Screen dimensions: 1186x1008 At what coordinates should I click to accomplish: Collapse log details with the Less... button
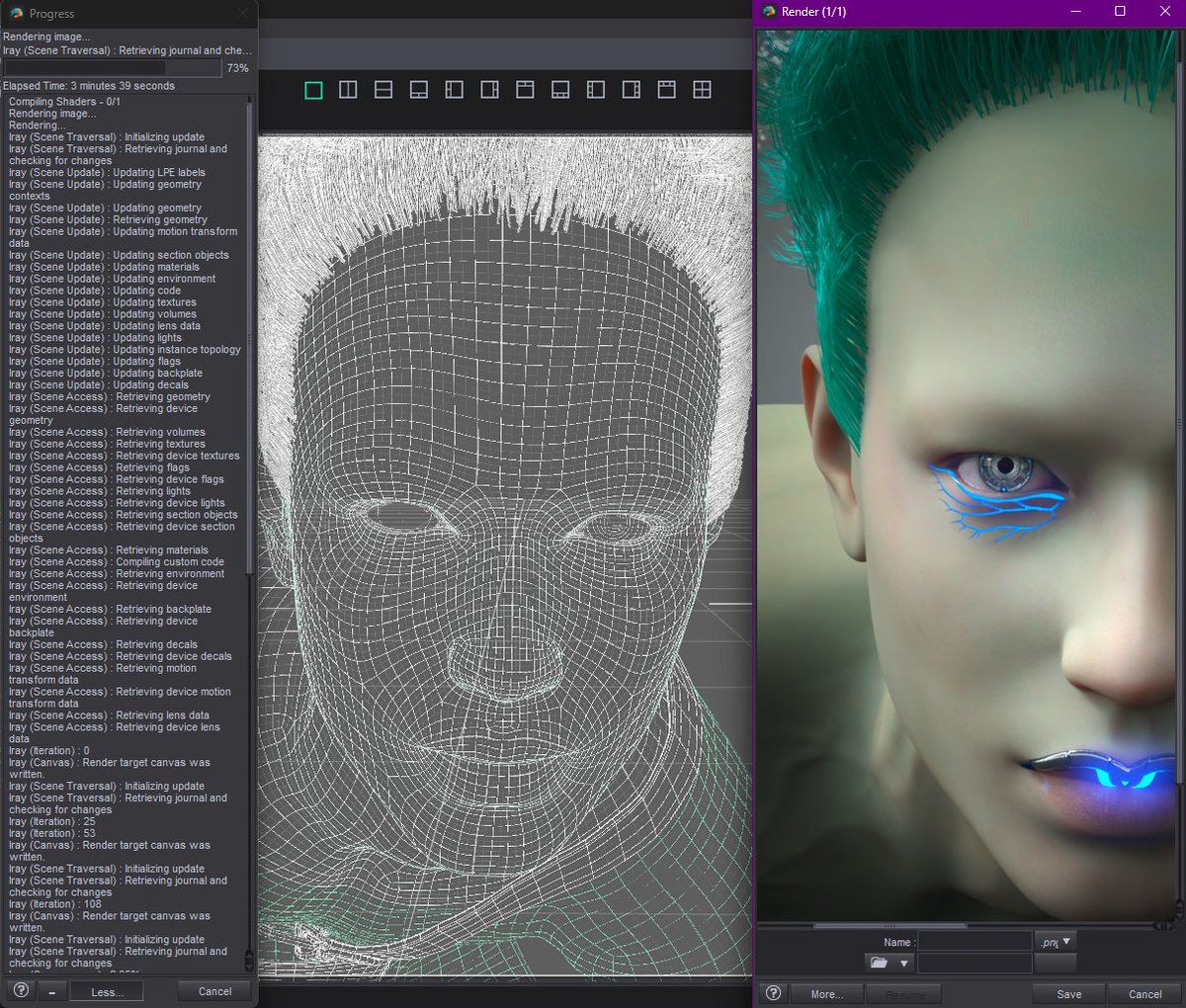(106, 991)
